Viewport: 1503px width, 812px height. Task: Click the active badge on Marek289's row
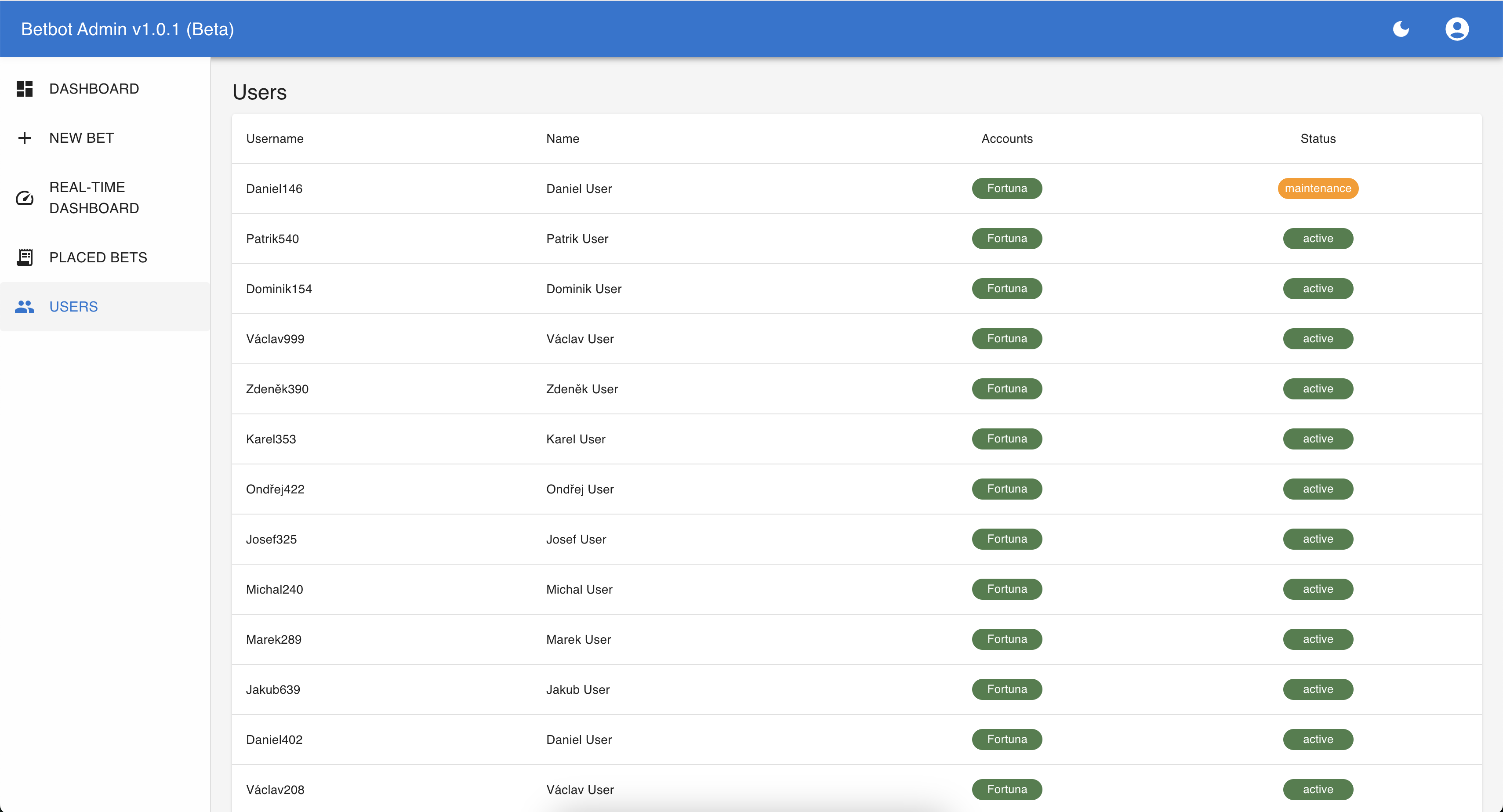point(1318,639)
